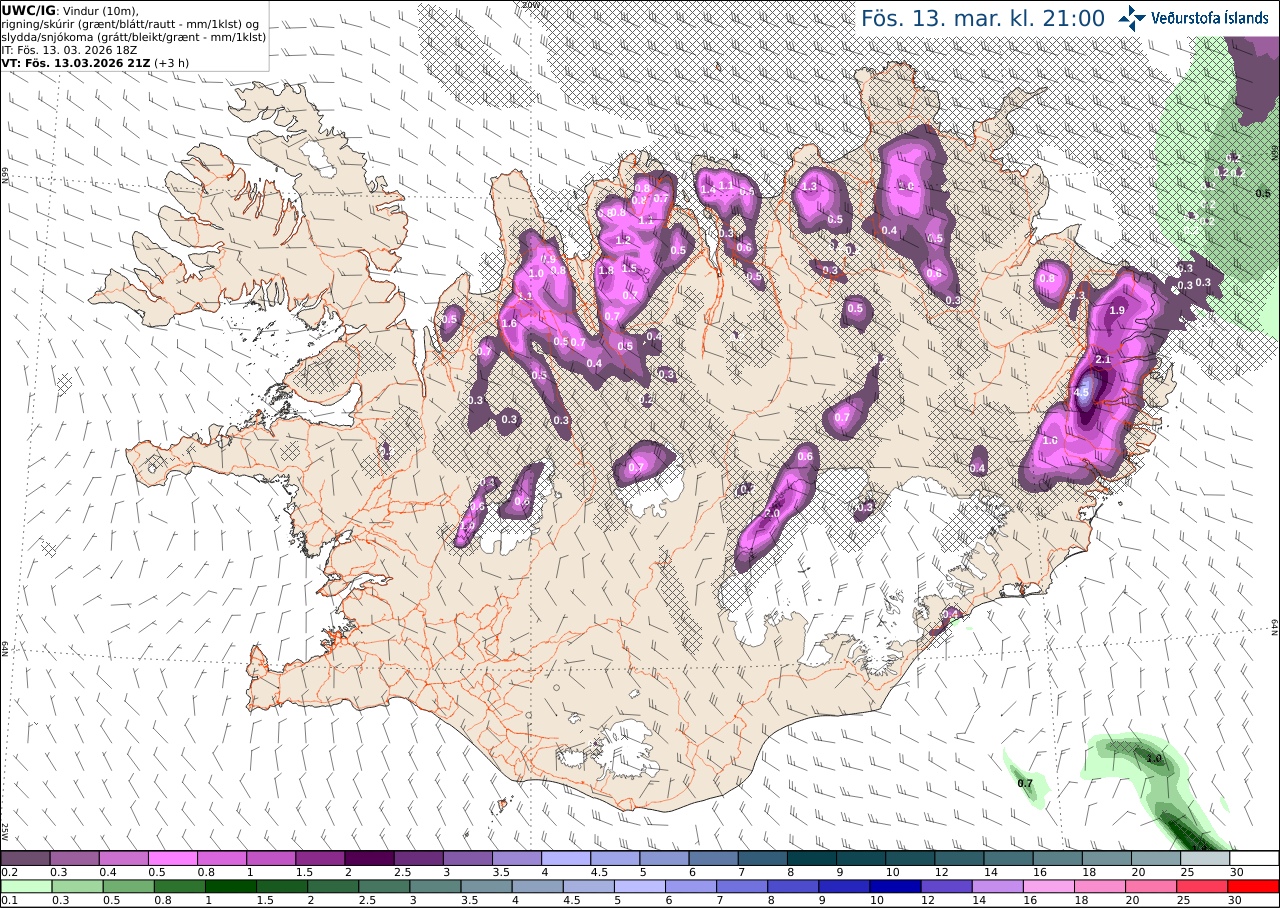
Task: Click the 1.9 precipitation value in east Iceland
Action: click(x=1118, y=311)
